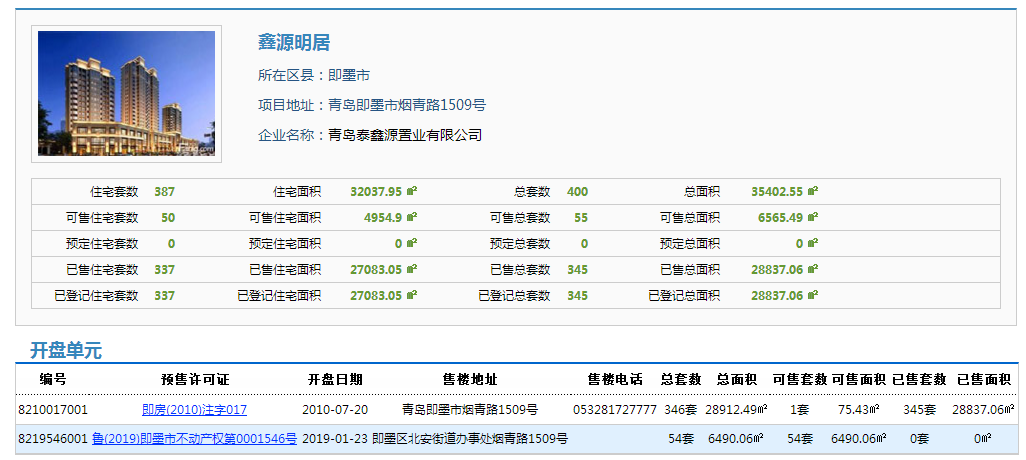1026x460 pixels.
Task: Select the 可售套数 column header
Action: 799,380
